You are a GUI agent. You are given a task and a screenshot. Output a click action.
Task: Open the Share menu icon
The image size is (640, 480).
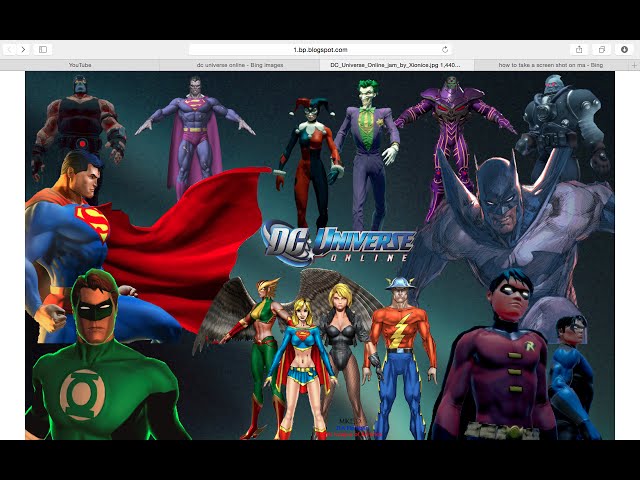pyautogui.click(x=579, y=50)
